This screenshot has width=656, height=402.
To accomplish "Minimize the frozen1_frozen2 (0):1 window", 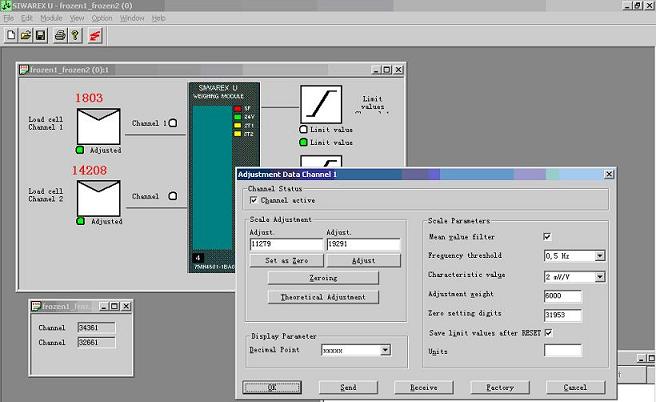I will 376,69.
